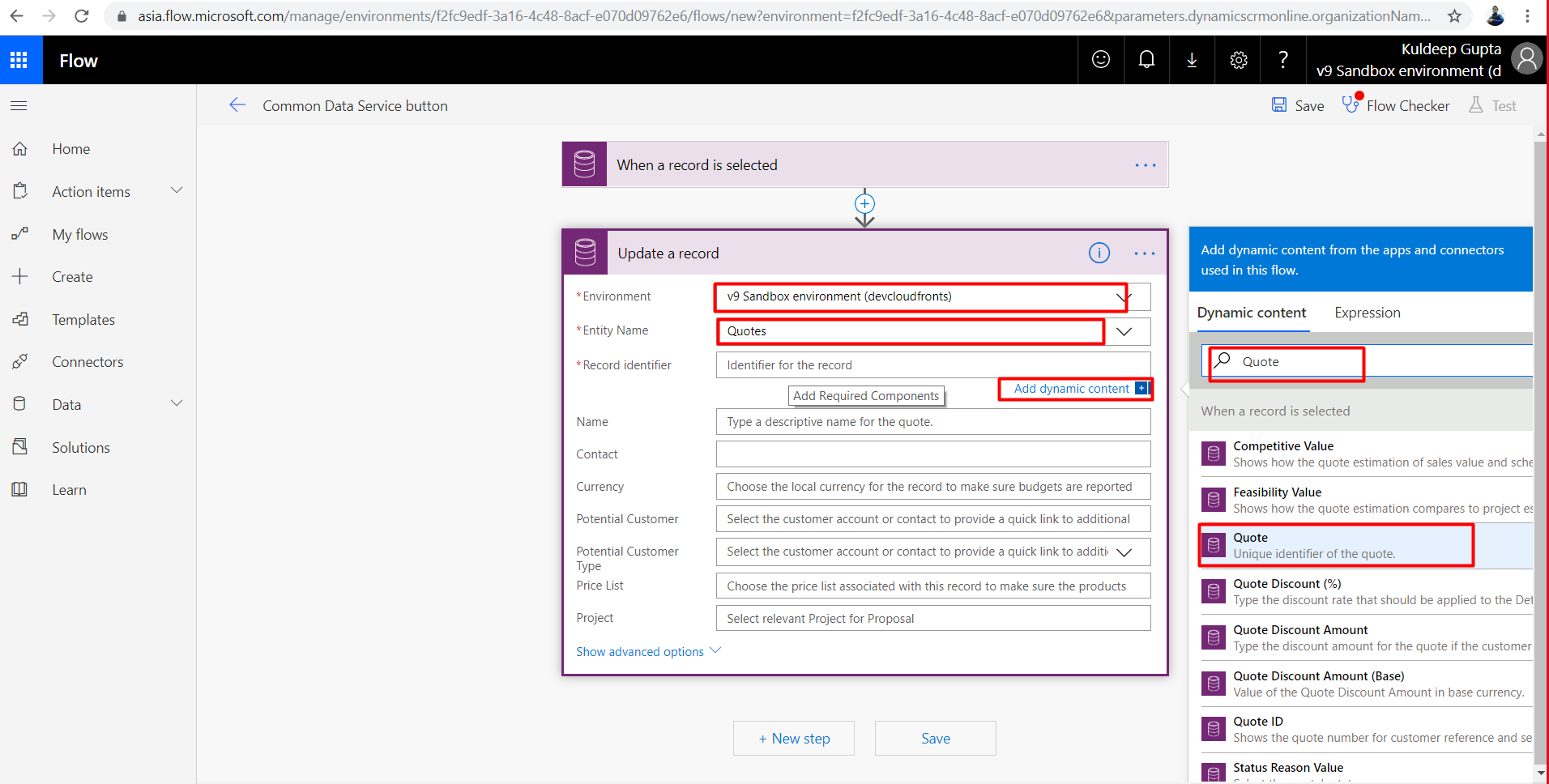Click the Project input field
Viewport: 1549px width, 784px height.
click(x=933, y=619)
